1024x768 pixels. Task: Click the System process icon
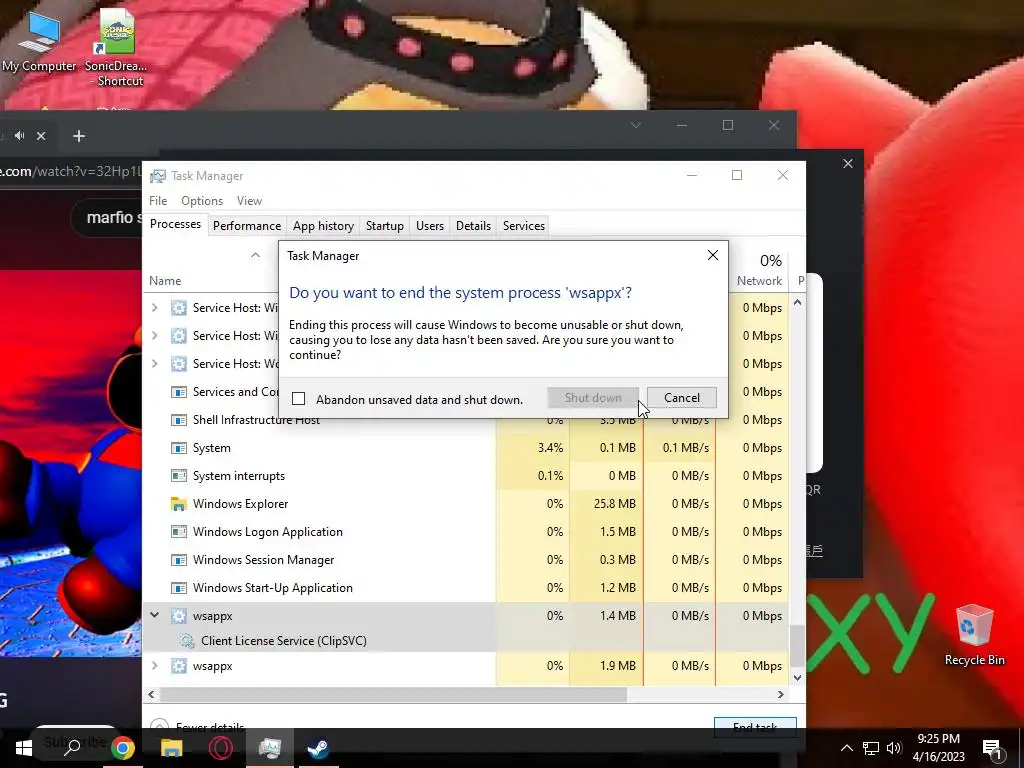click(x=178, y=448)
